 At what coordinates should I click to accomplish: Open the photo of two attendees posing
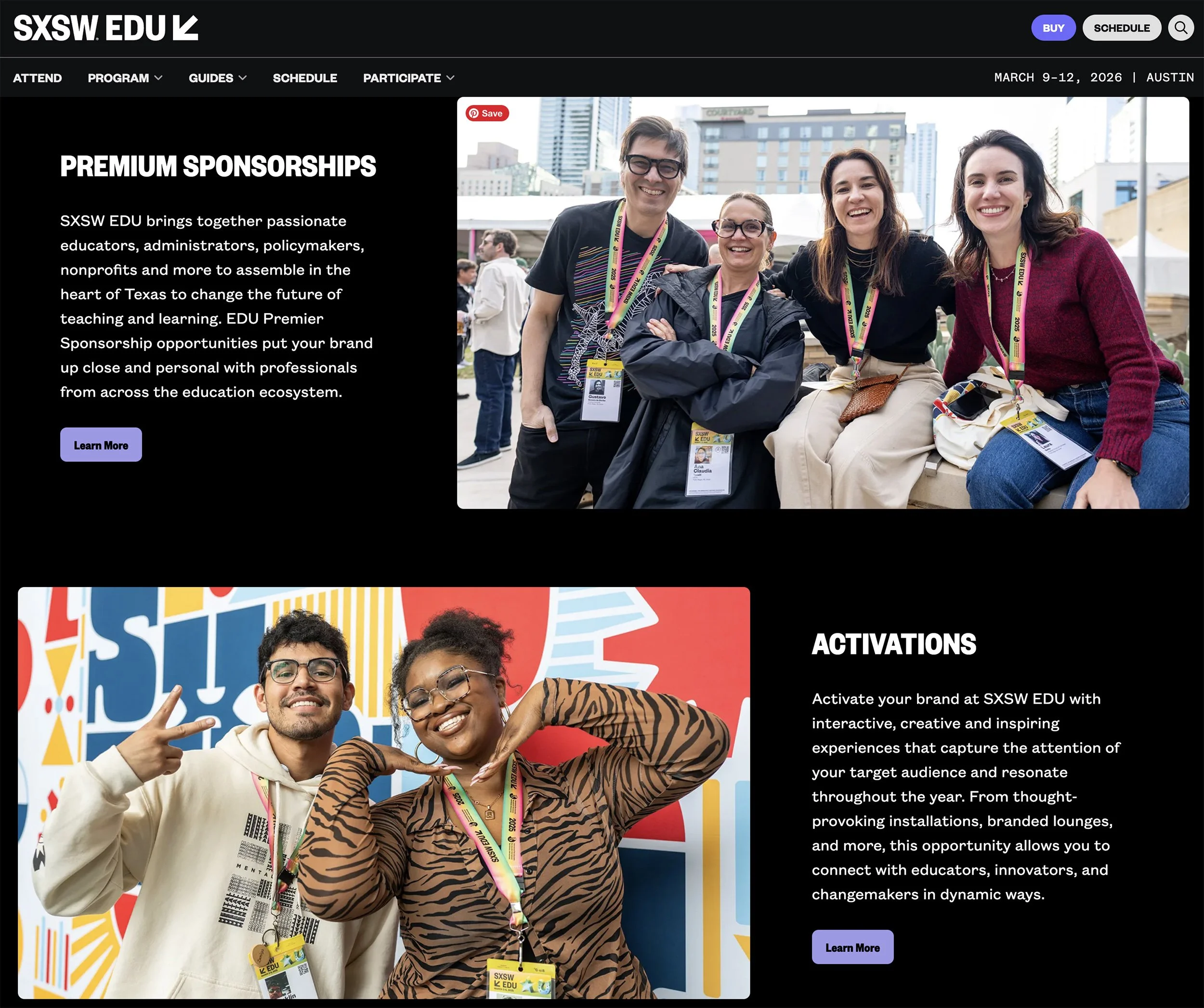coord(383,792)
